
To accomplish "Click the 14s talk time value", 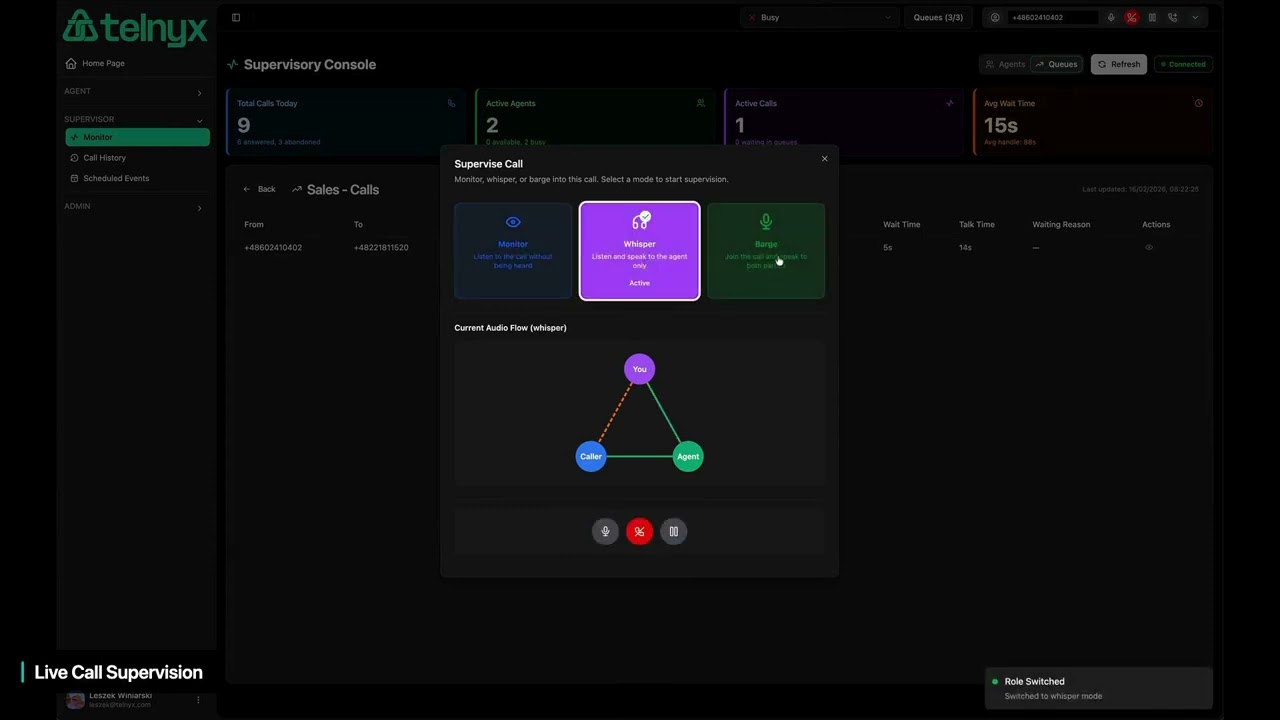I will click(965, 247).
